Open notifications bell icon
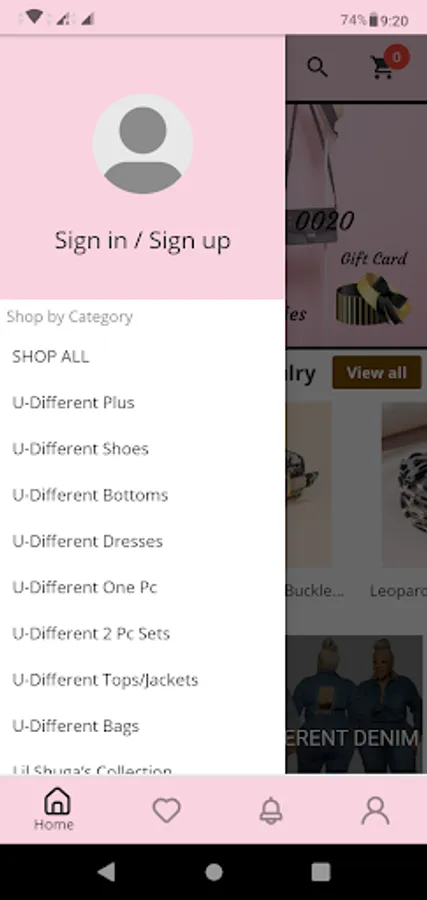The image size is (427, 900). tap(271, 810)
